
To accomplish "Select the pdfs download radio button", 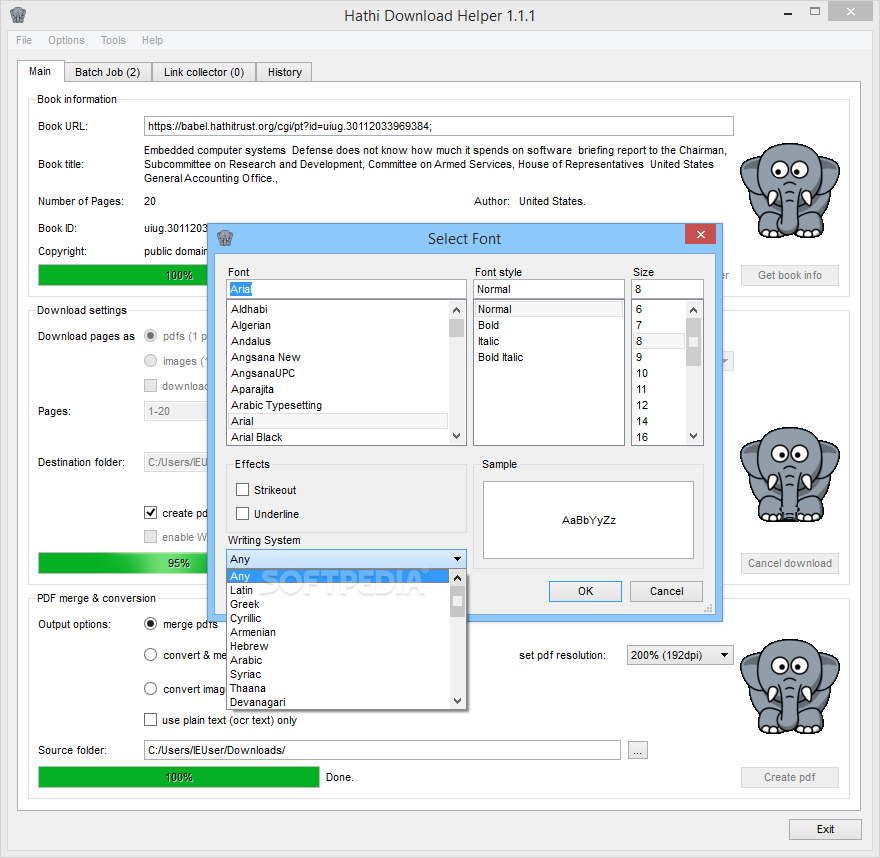I will coord(150,336).
